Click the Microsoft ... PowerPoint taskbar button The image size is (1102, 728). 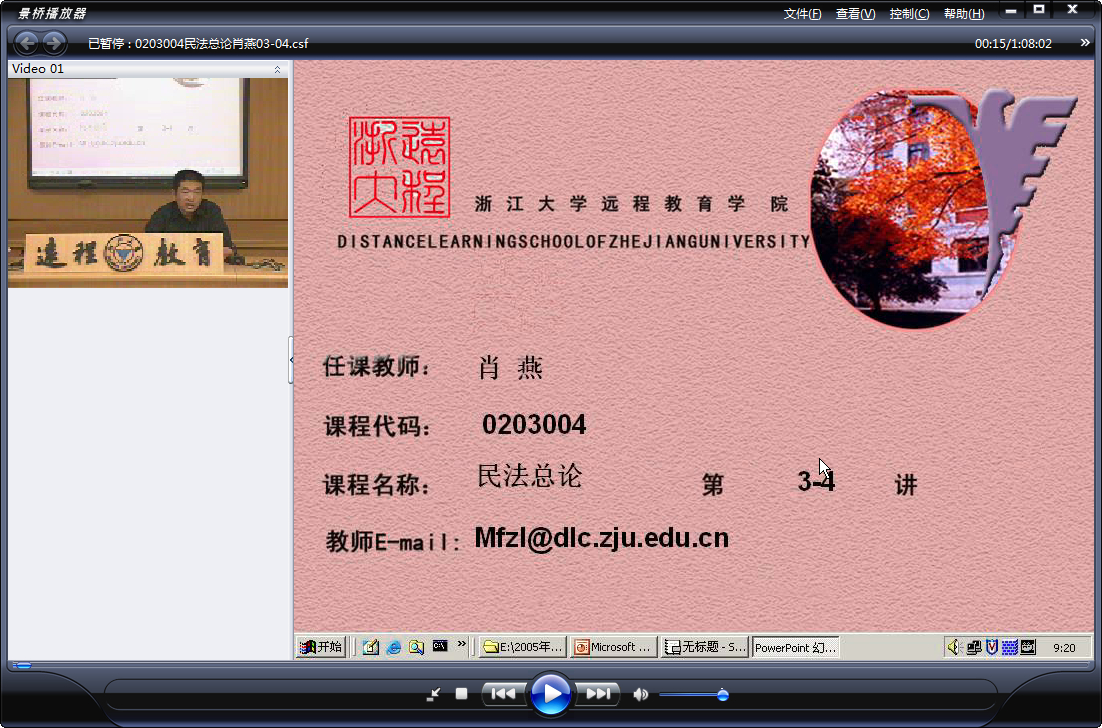click(x=614, y=647)
